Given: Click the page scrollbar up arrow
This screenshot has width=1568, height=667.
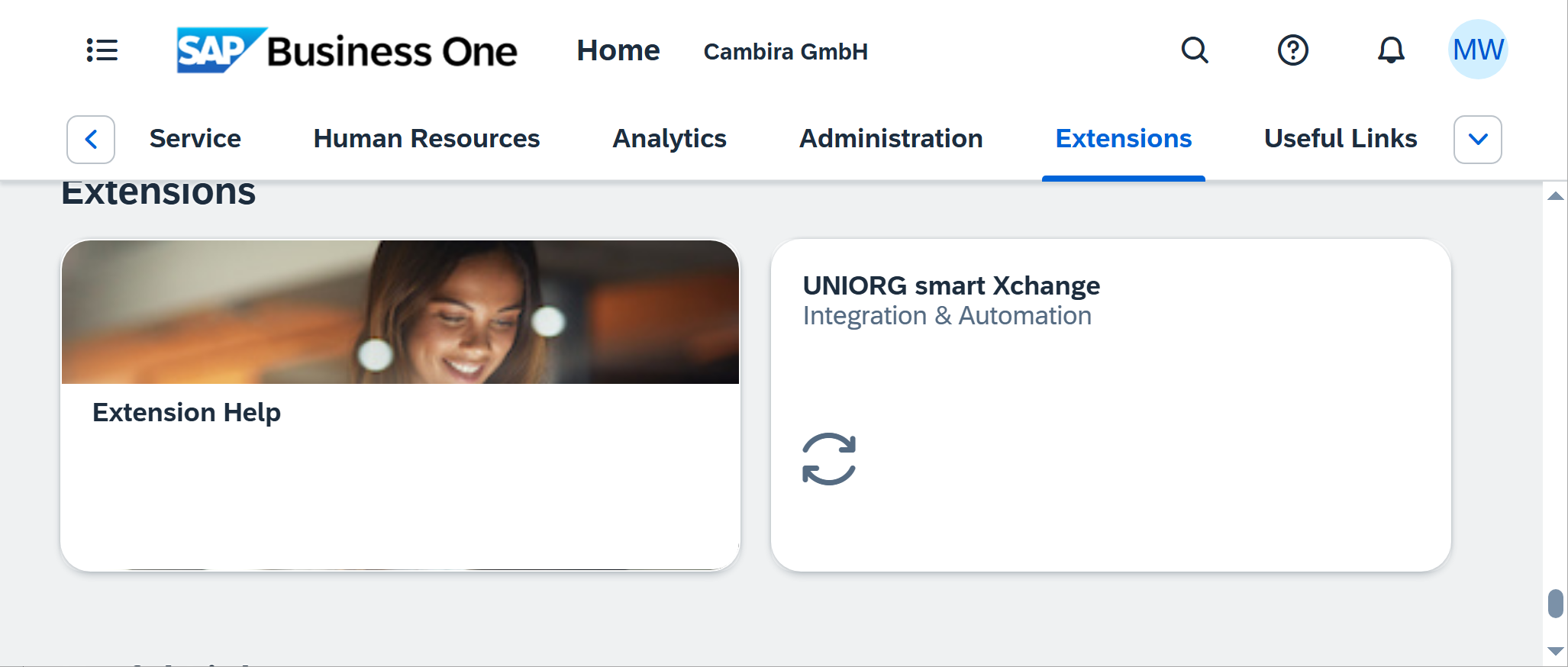Looking at the screenshot, I should click(1555, 196).
